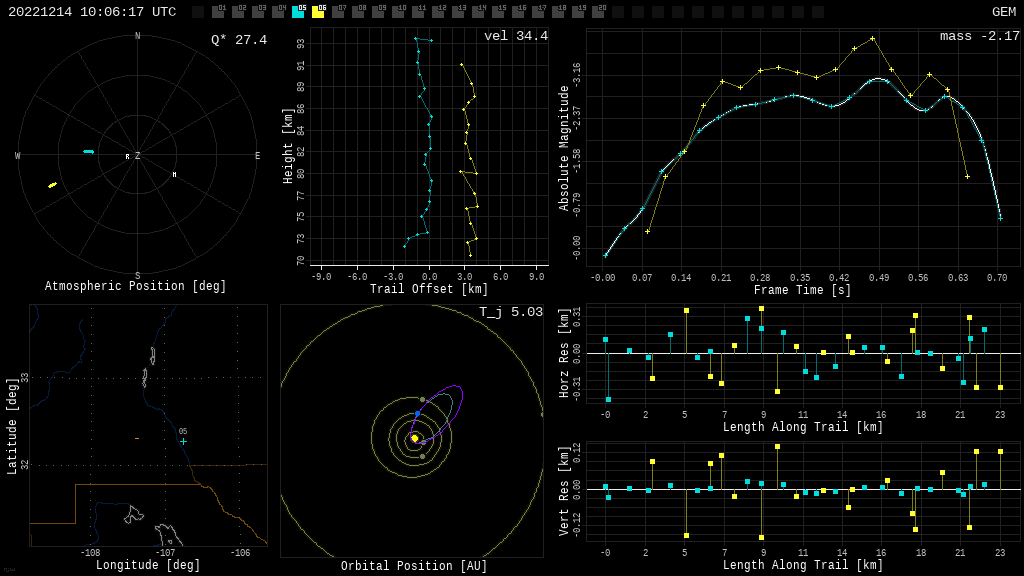
Task: Click the small orange meteor track on map
Action: click(137, 438)
